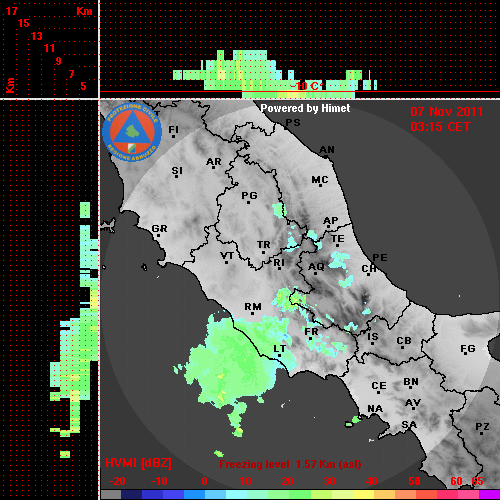
Task: Click the AN city label
Action: click(327, 150)
